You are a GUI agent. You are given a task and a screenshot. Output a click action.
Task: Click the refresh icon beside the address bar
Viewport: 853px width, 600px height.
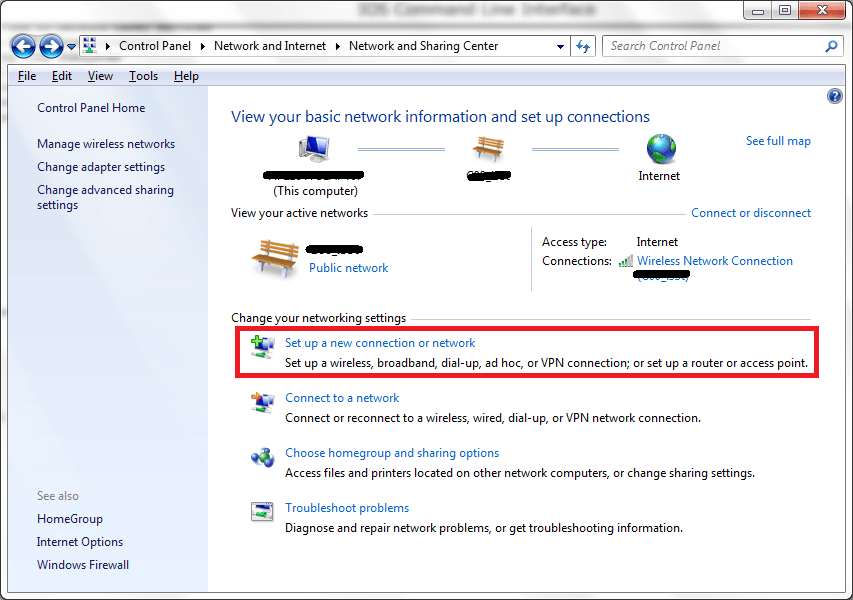click(583, 45)
